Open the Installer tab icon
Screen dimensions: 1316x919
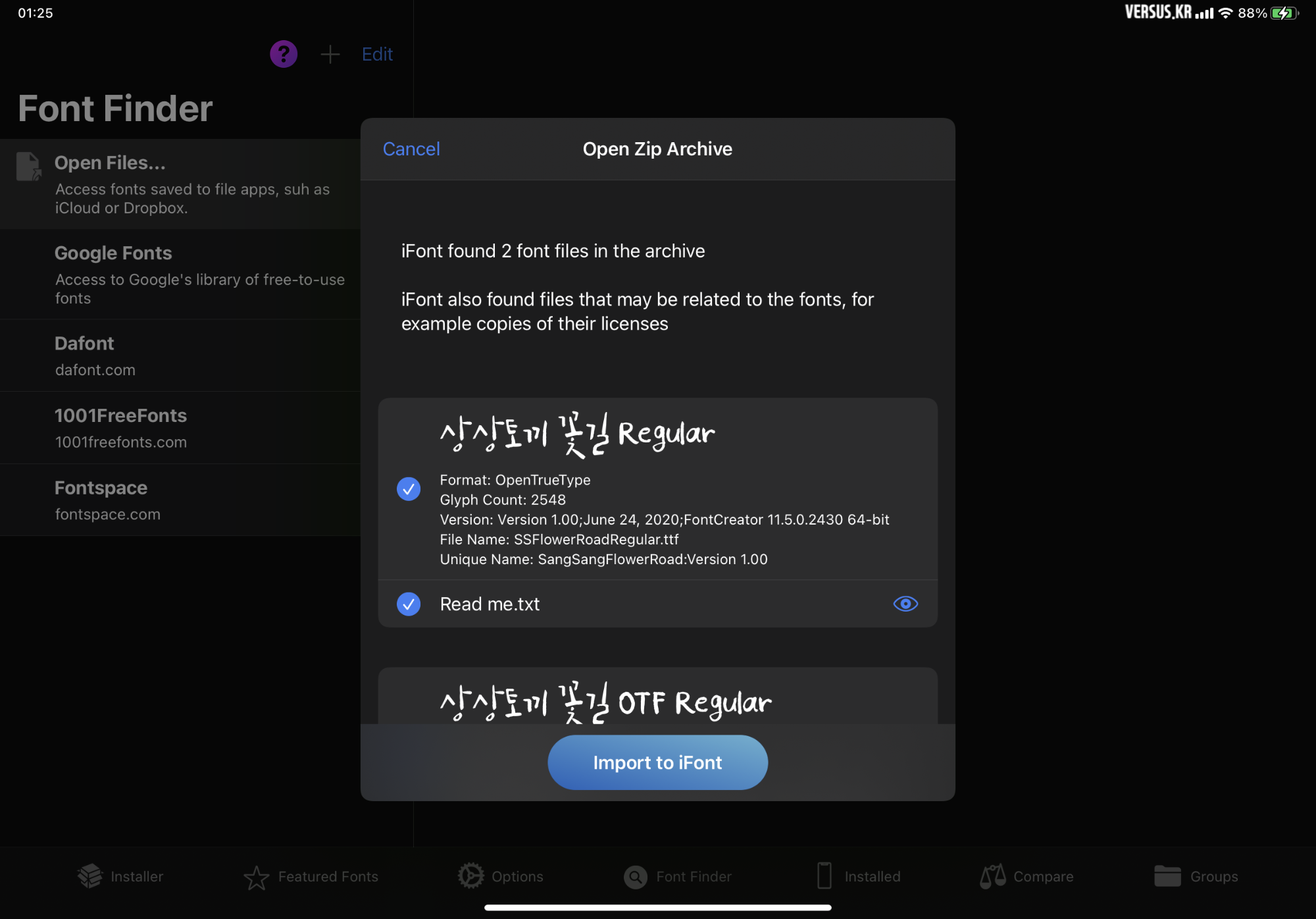(x=120, y=876)
